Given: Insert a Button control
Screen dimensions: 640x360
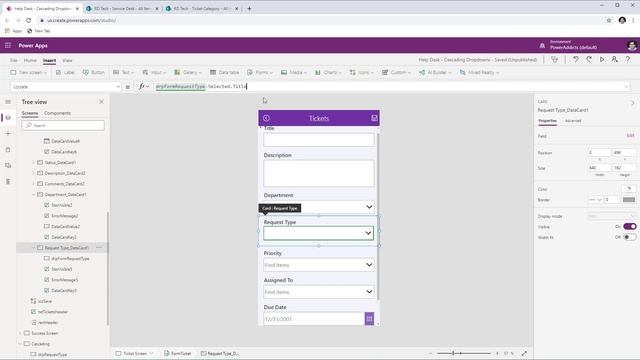Looking at the screenshot, I should click(x=93, y=72).
